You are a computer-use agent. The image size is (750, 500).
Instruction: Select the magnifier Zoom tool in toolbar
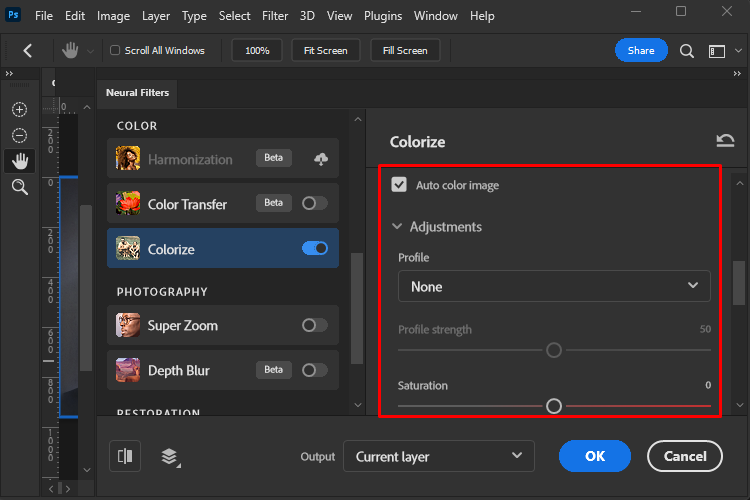(20, 187)
